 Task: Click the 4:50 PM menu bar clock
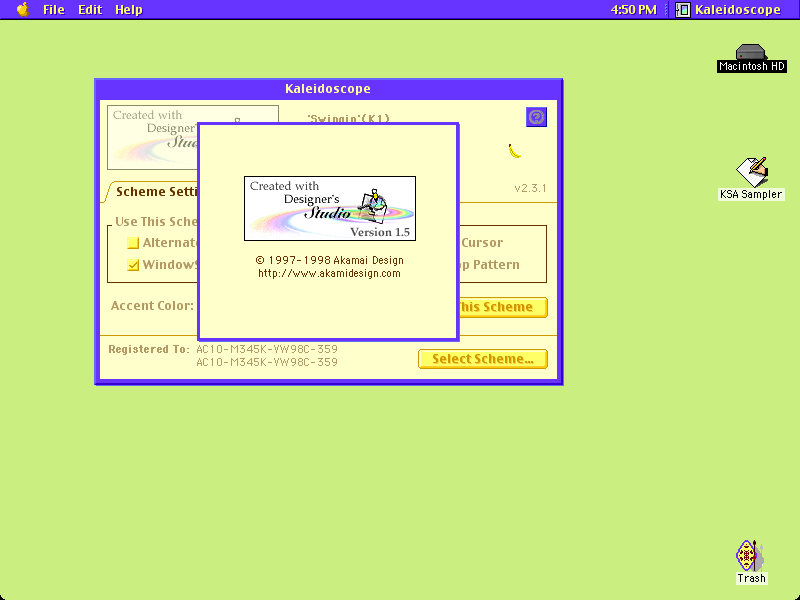pyautogui.click(x=633, y=10)
